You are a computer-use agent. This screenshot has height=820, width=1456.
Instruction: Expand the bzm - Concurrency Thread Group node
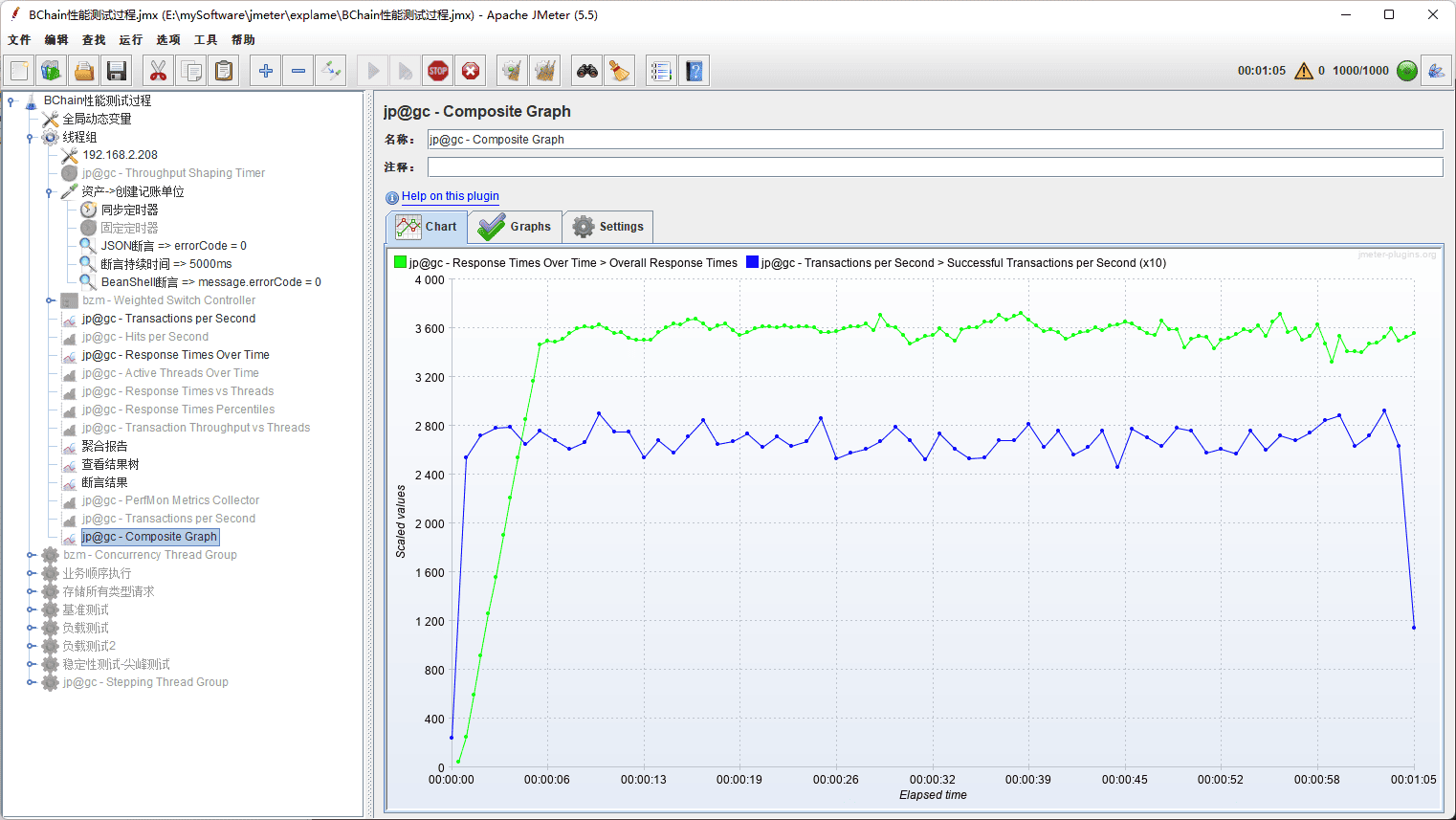click(31, 555)
